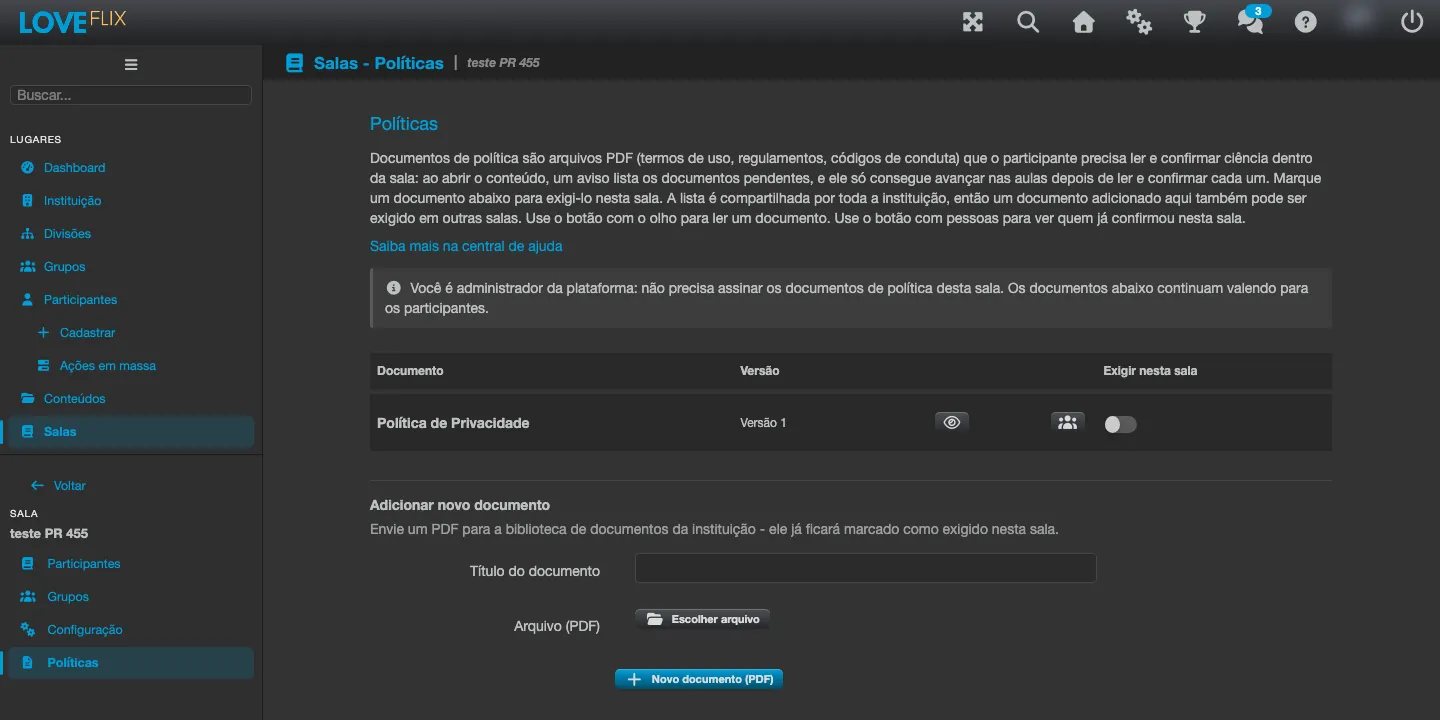Click the Versão 1 cell
The width and height of the screenshot is (1440, 720).
tap(763, 423)
